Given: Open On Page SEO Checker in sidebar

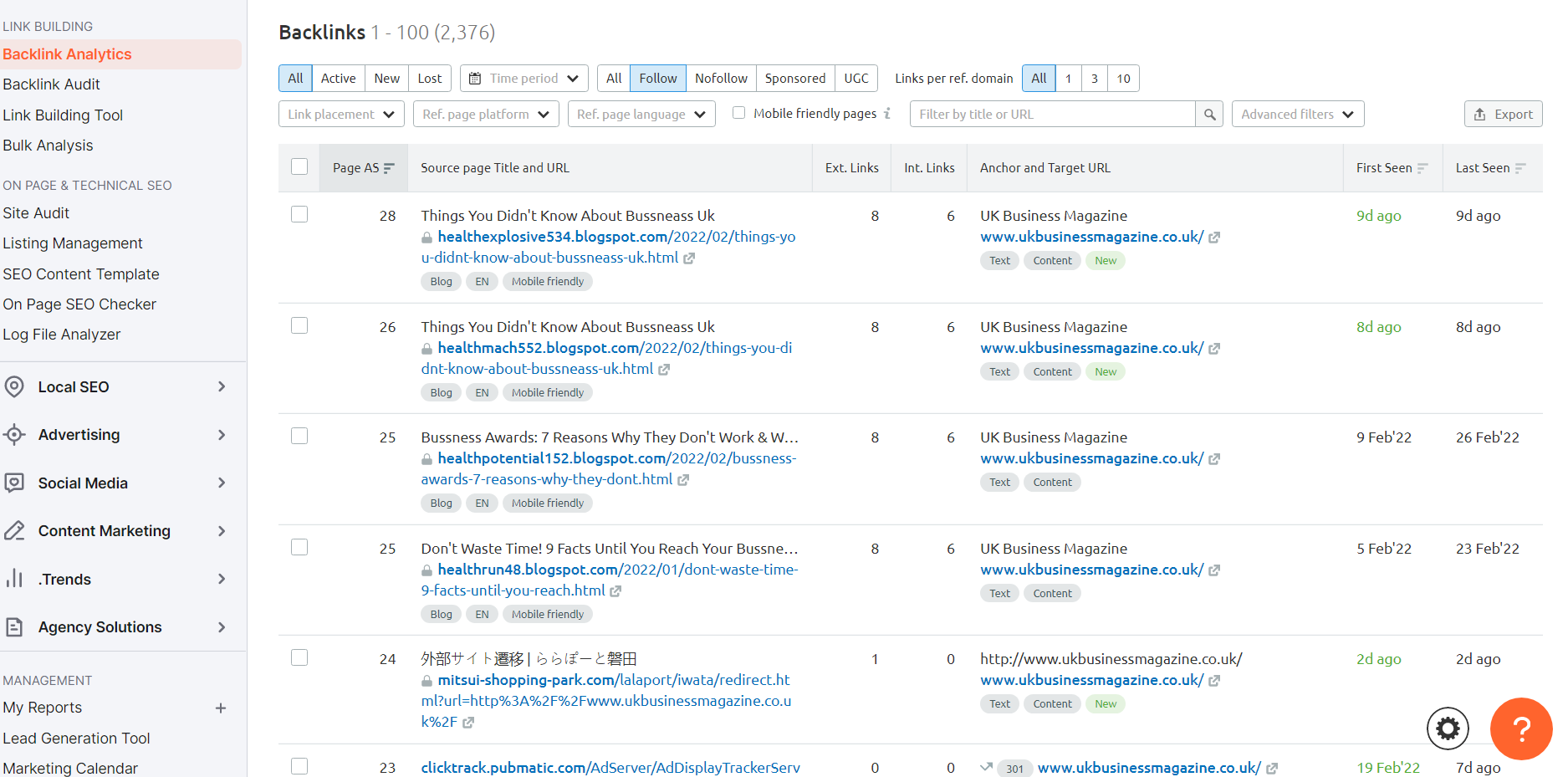Looking at the screenshot, I should pyautogui.click(x=79, y=304).
